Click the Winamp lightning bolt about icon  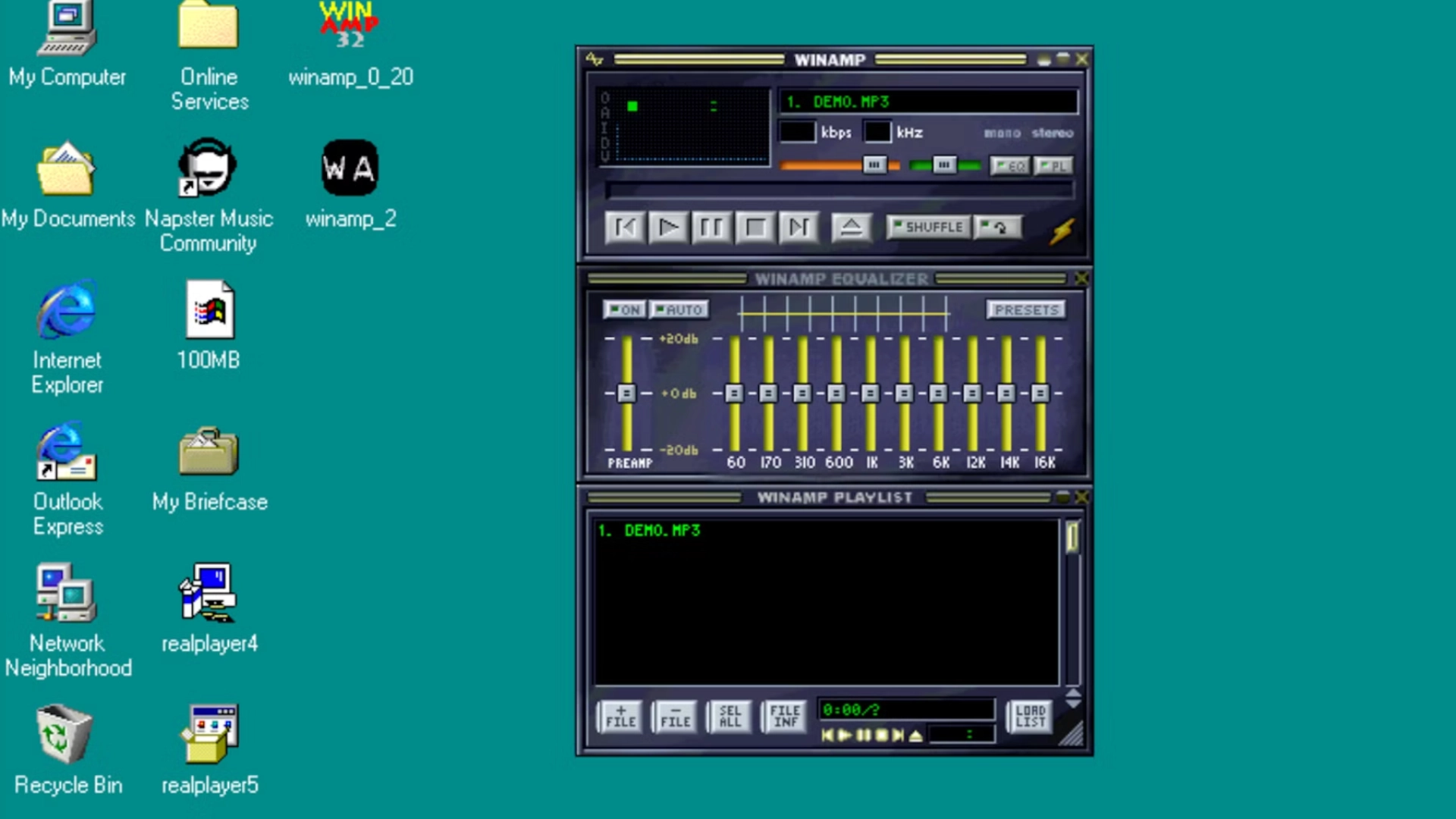point(1062,231)
